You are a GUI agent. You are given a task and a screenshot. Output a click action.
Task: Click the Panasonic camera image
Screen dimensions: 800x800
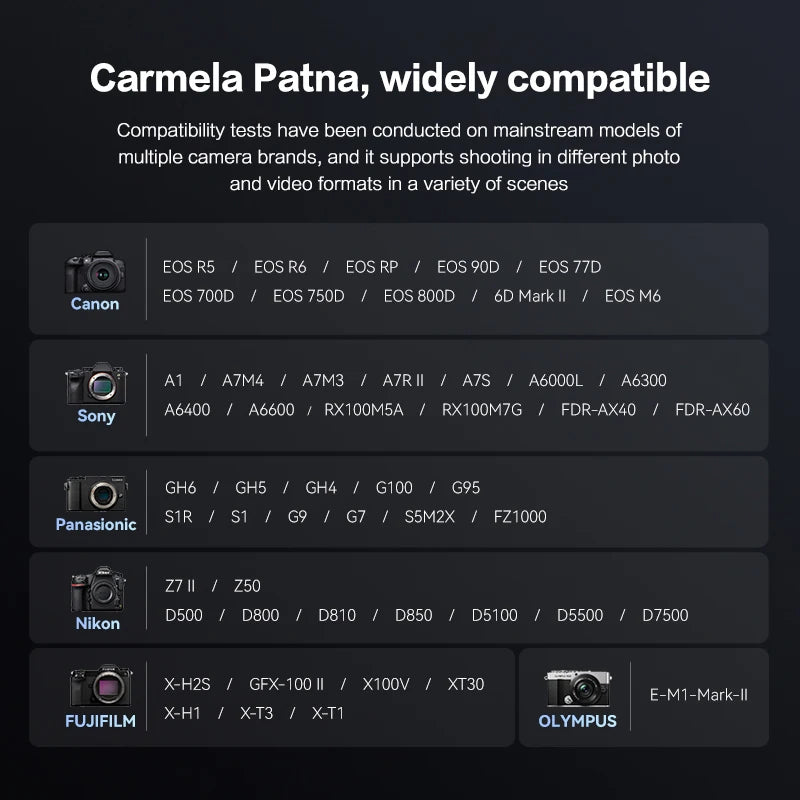96,493
